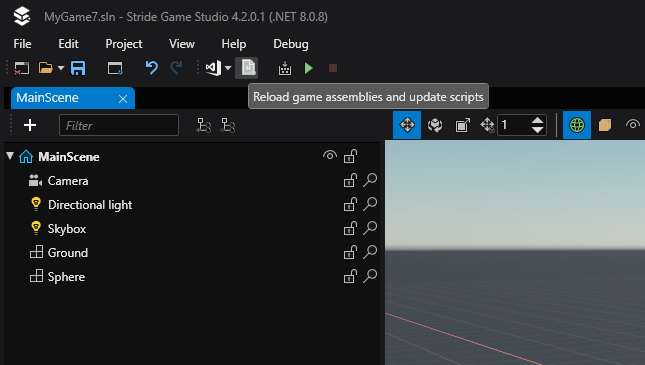This screenshot has width=645, height=365.
Task: Toggle lock on Sphere entity
Action: 350,276
